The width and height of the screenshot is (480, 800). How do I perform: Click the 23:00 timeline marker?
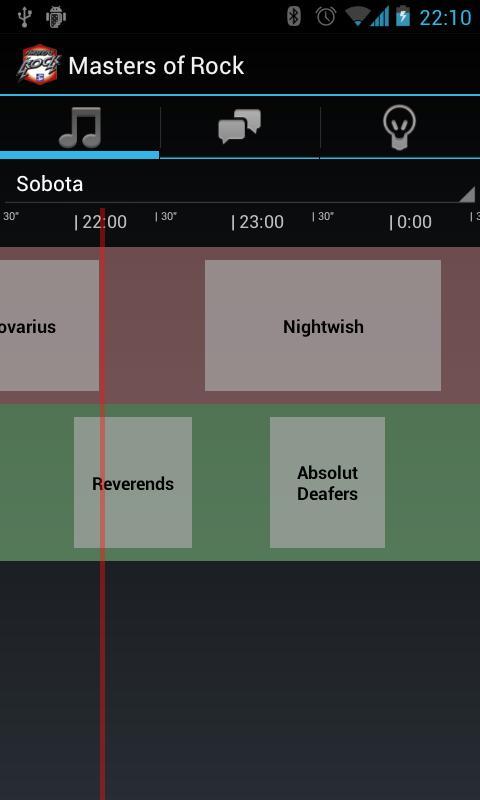[258, 222]
